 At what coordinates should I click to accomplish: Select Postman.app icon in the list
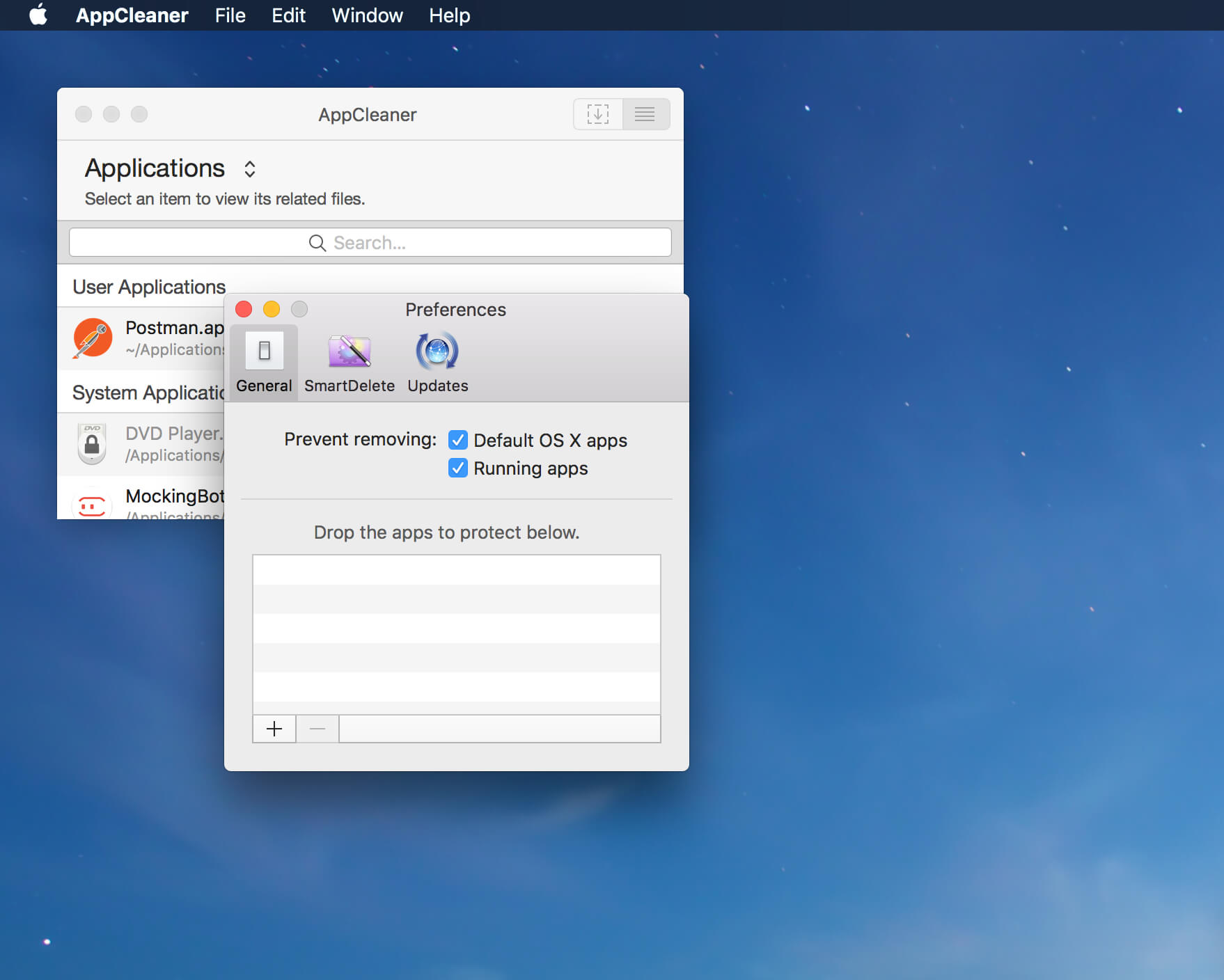coord(93,338)
